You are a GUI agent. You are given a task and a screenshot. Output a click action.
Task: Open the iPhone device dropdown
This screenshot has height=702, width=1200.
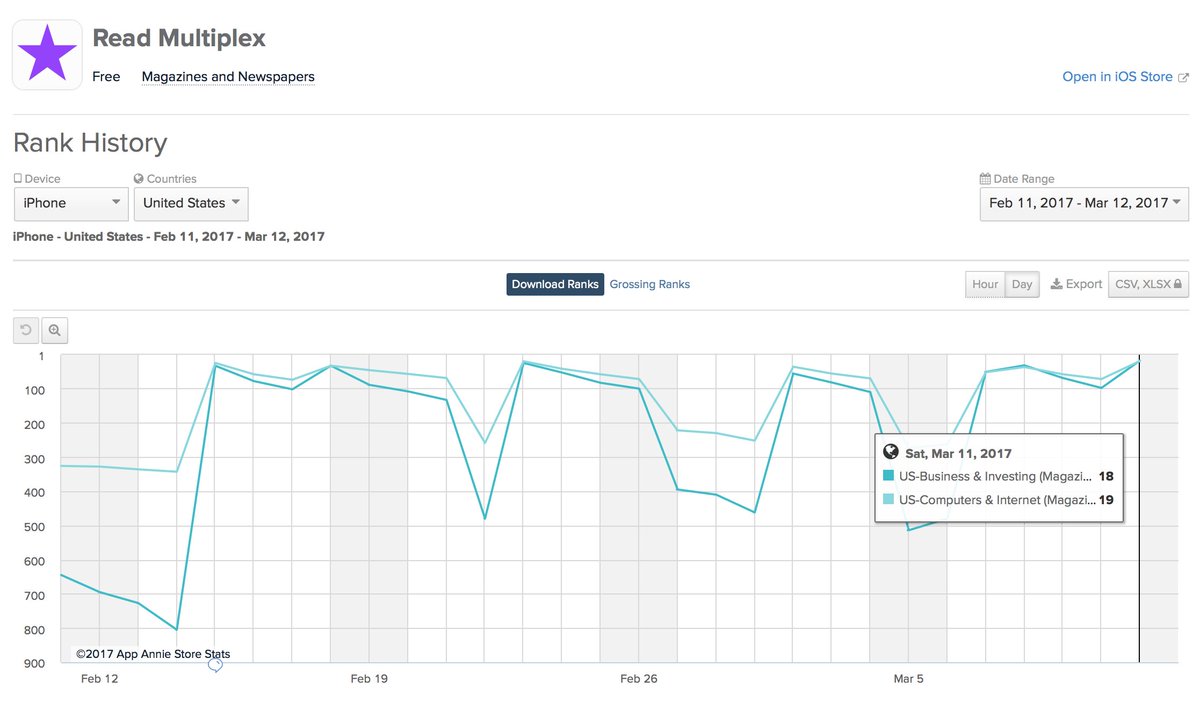[x=70, y=203]
